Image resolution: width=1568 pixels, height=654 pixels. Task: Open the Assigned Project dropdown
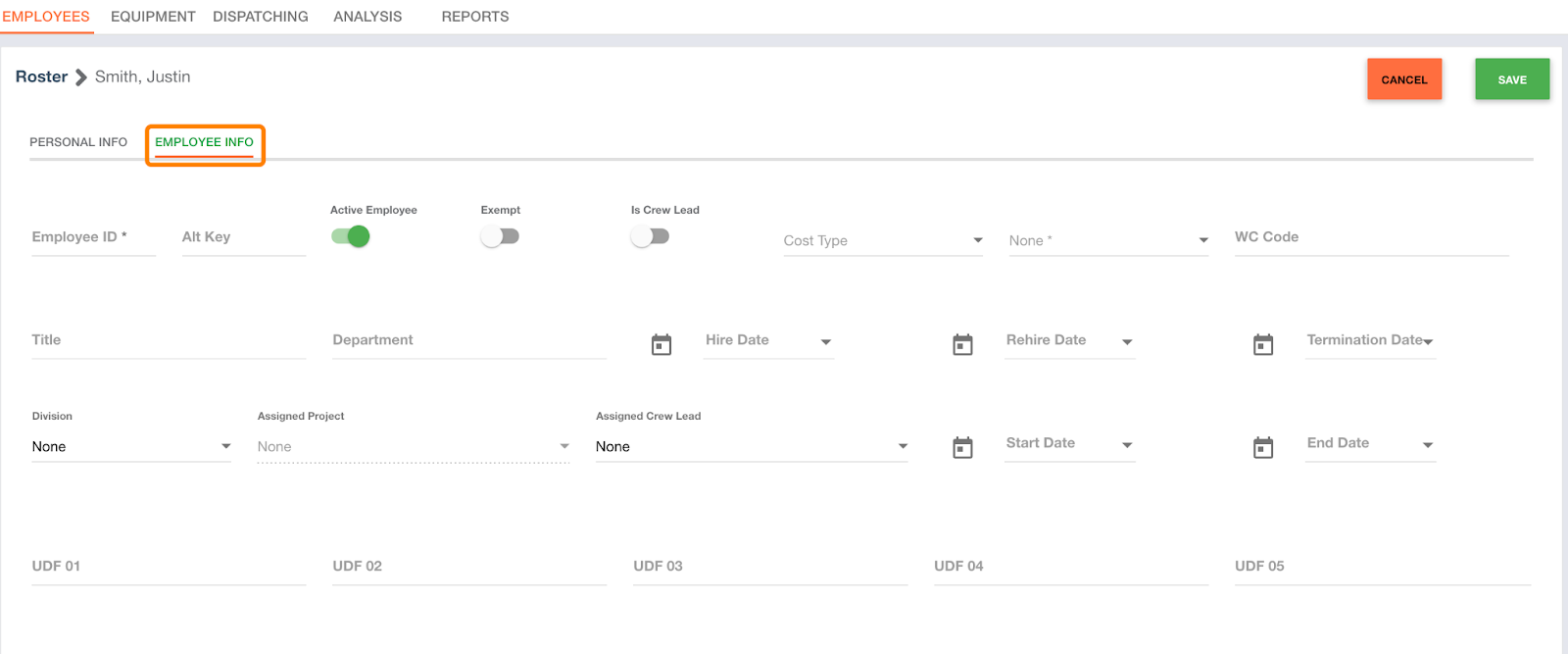(414, 446)
